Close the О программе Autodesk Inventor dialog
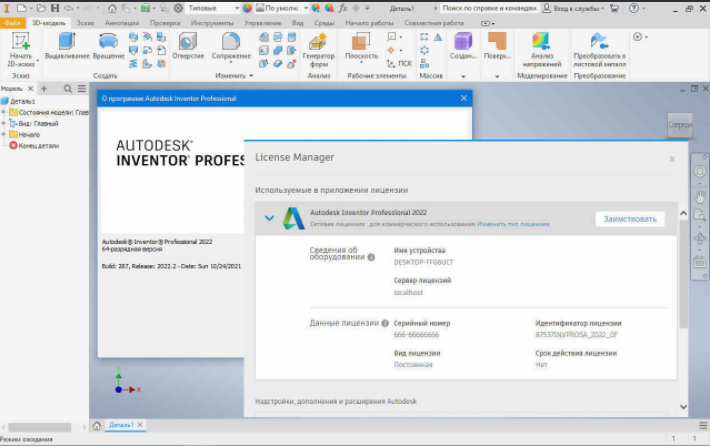Image resolution: width=710 pixels, height=446 pixels. click(464, 98)
